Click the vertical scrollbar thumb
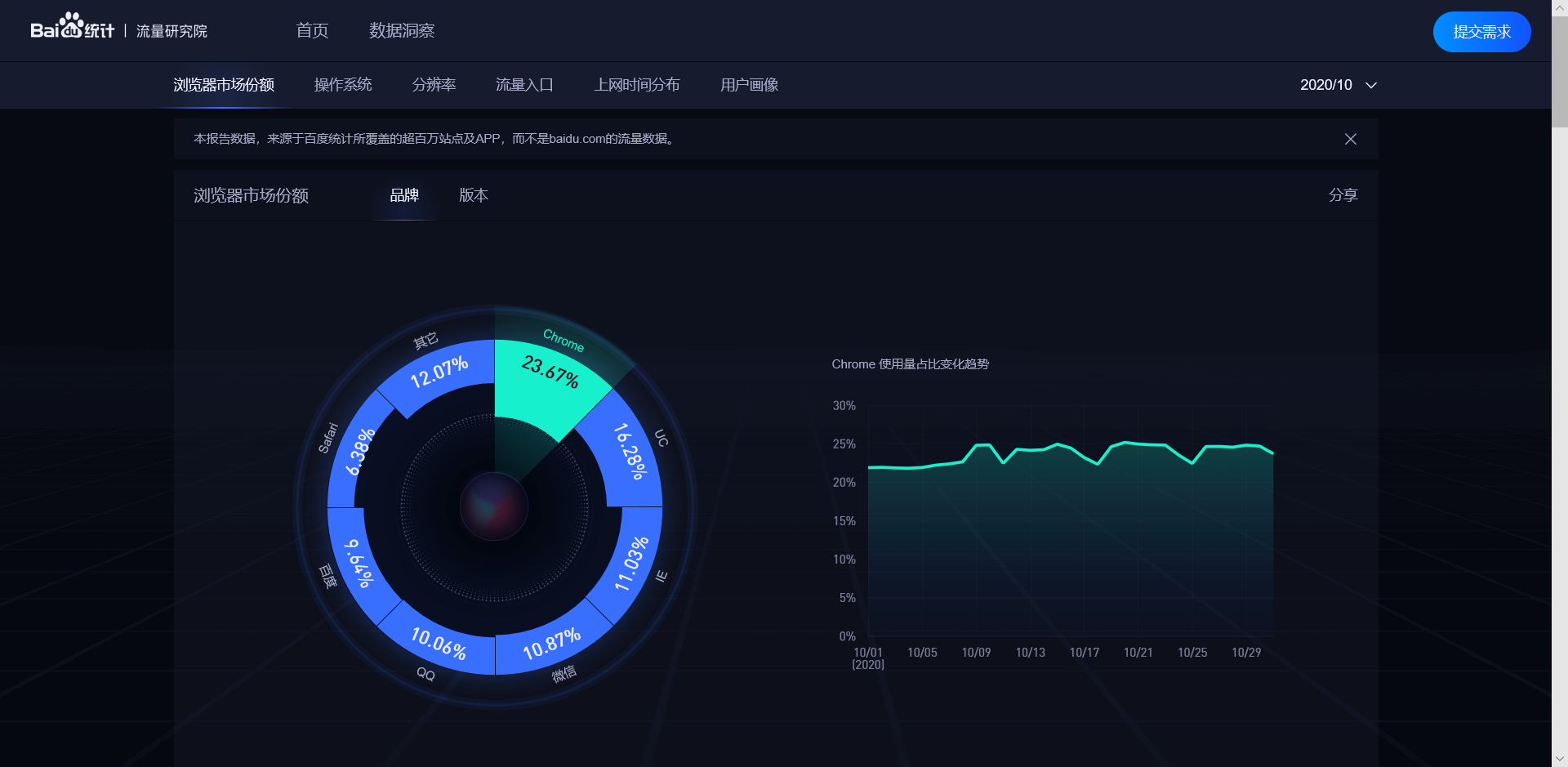The image size is (1568, 767). (1560, 71)
